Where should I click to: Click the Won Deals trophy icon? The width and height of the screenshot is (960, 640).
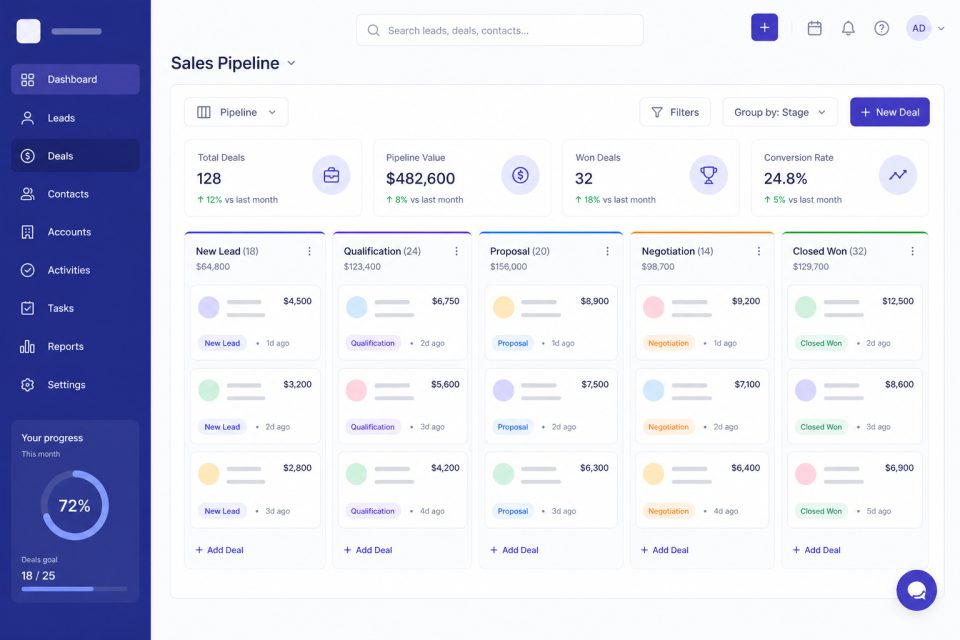708,175
